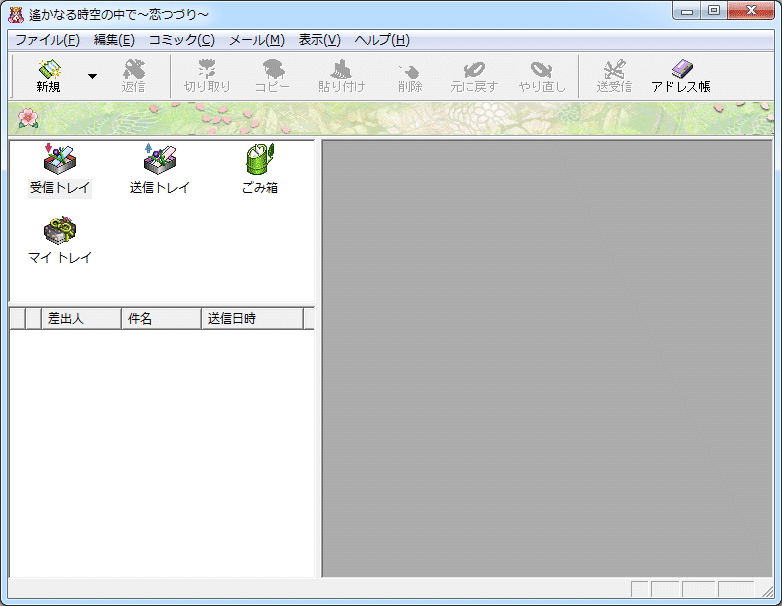The height and width of the screenshot is (606, 782).
Task: Click the application icon in title bar
Action: point(16,14)
